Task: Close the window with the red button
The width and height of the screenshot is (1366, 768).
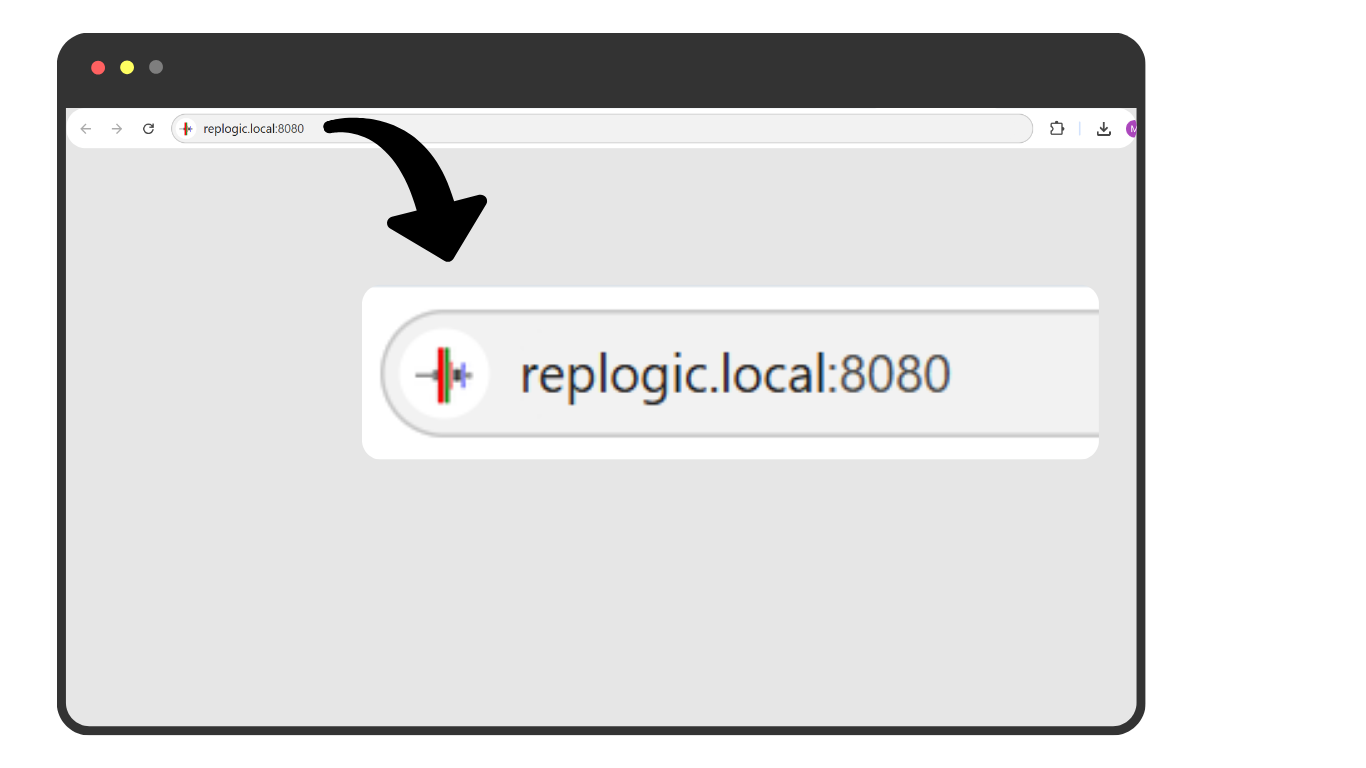Action: (x=98, y=67)
